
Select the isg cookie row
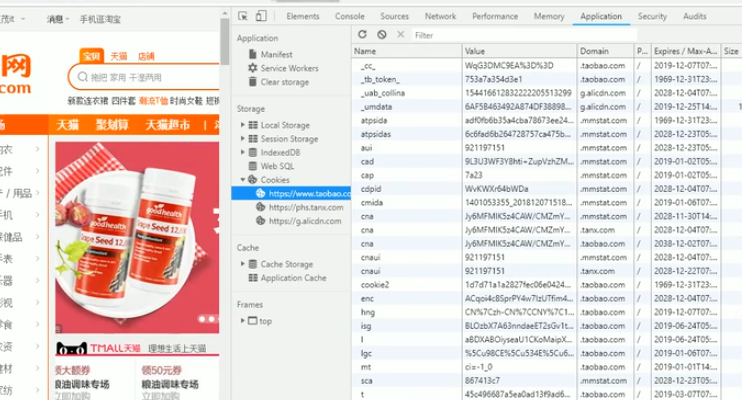click(547, 326)
